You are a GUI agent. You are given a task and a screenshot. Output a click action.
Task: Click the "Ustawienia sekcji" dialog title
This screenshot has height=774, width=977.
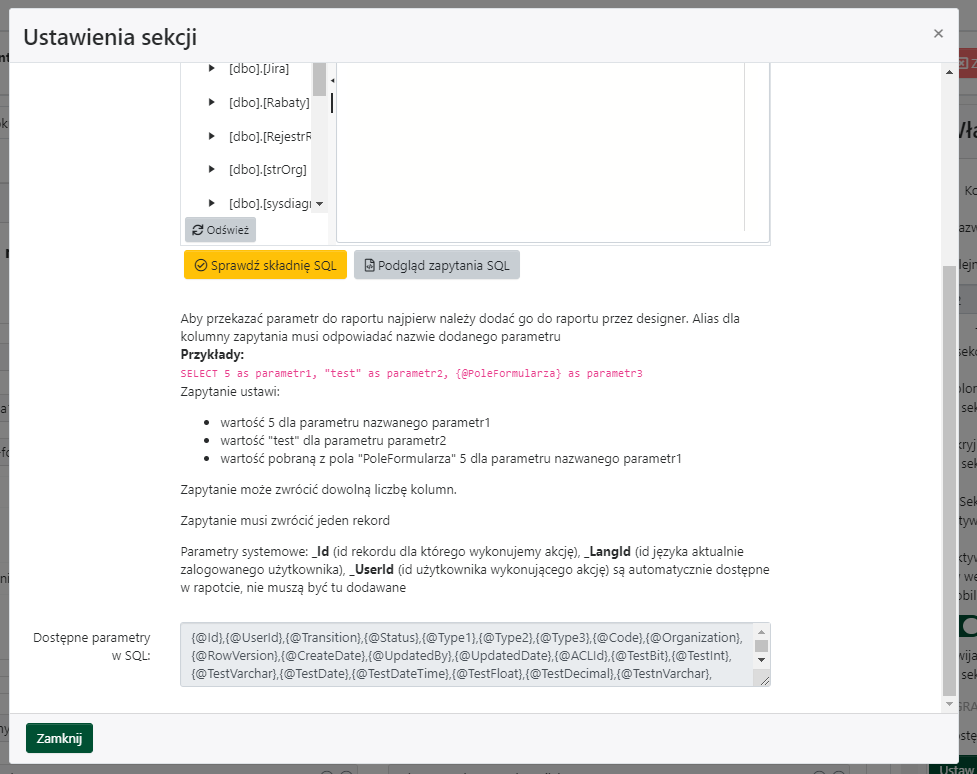110,37
